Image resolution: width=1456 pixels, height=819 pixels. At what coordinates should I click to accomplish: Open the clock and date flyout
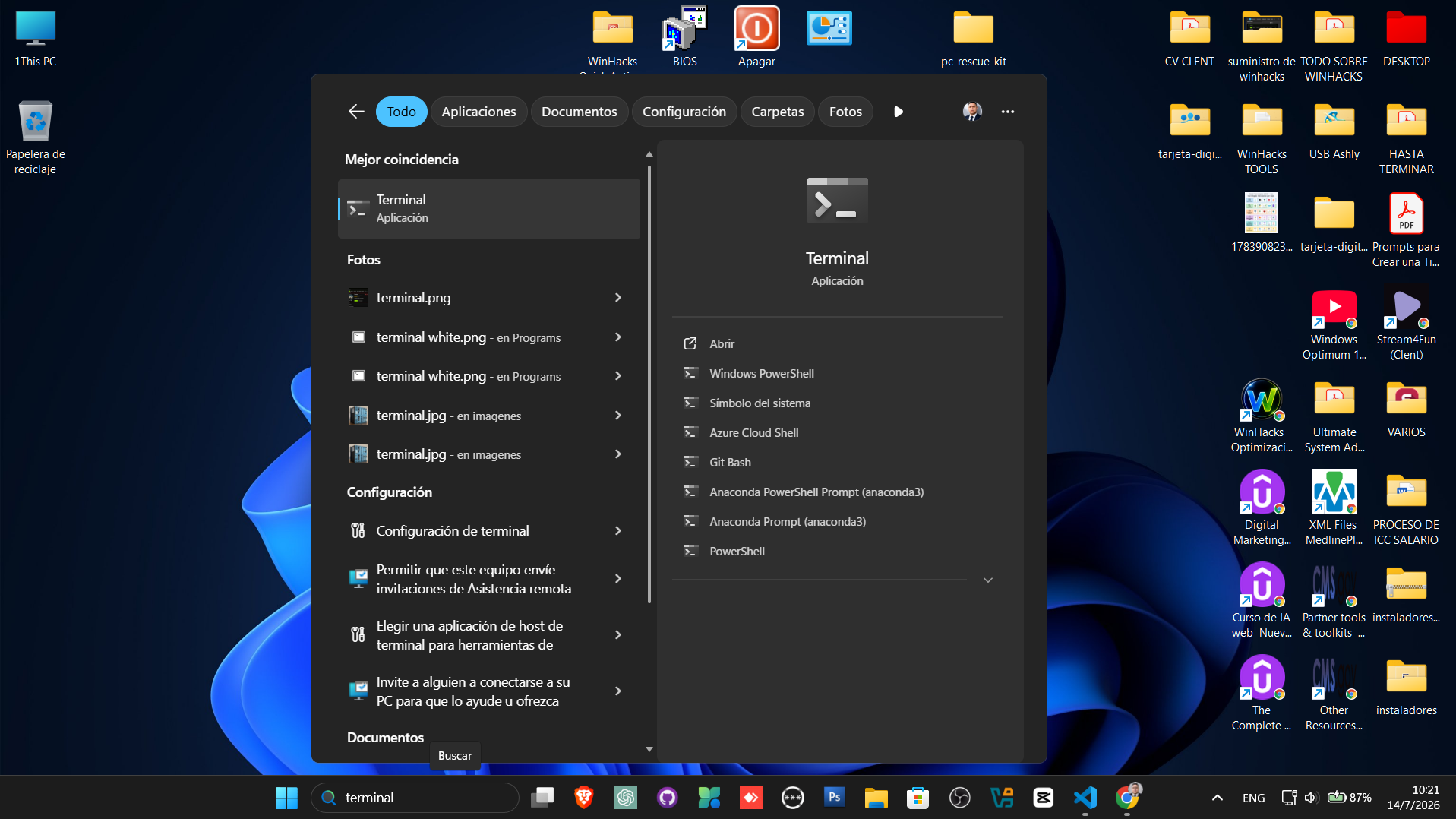point(1413,798)
